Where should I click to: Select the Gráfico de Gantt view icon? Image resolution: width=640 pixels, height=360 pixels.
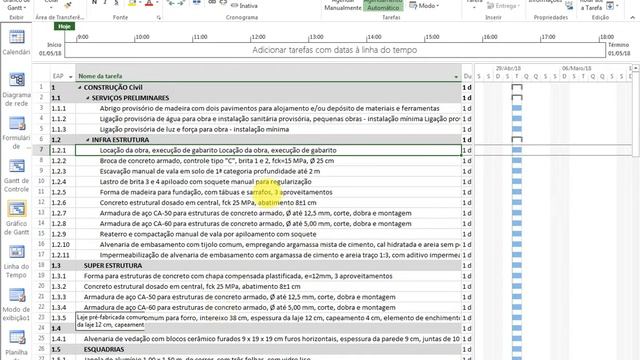coord(16,218)
